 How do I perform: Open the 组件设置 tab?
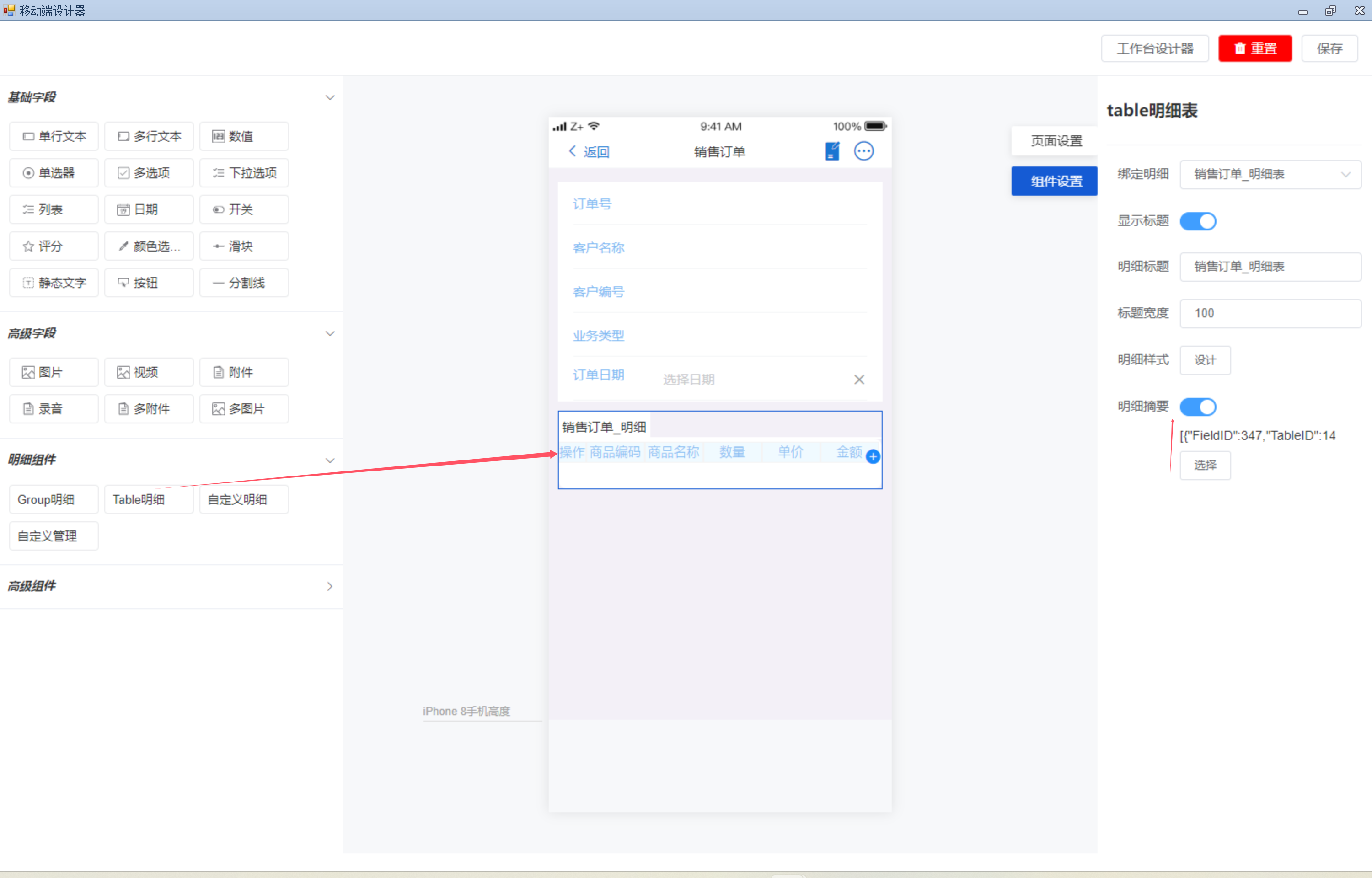(1056, 181)
